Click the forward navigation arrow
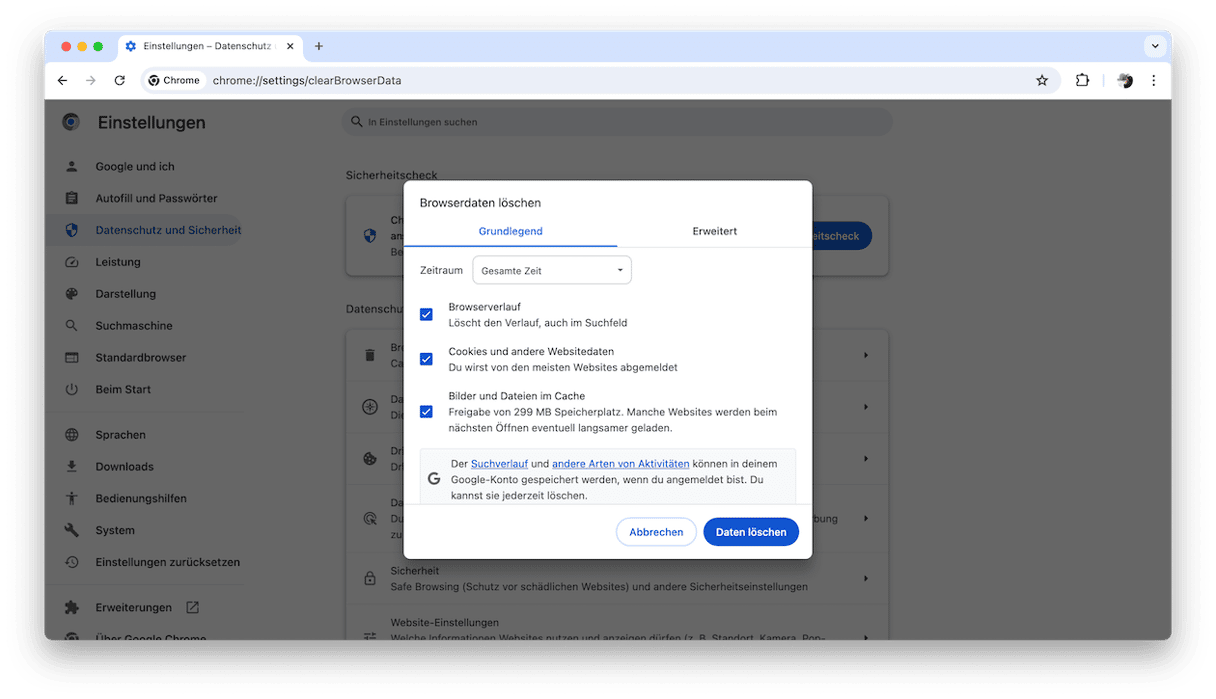The width and height of the screenshot is (1216, 699). point(91,81)
